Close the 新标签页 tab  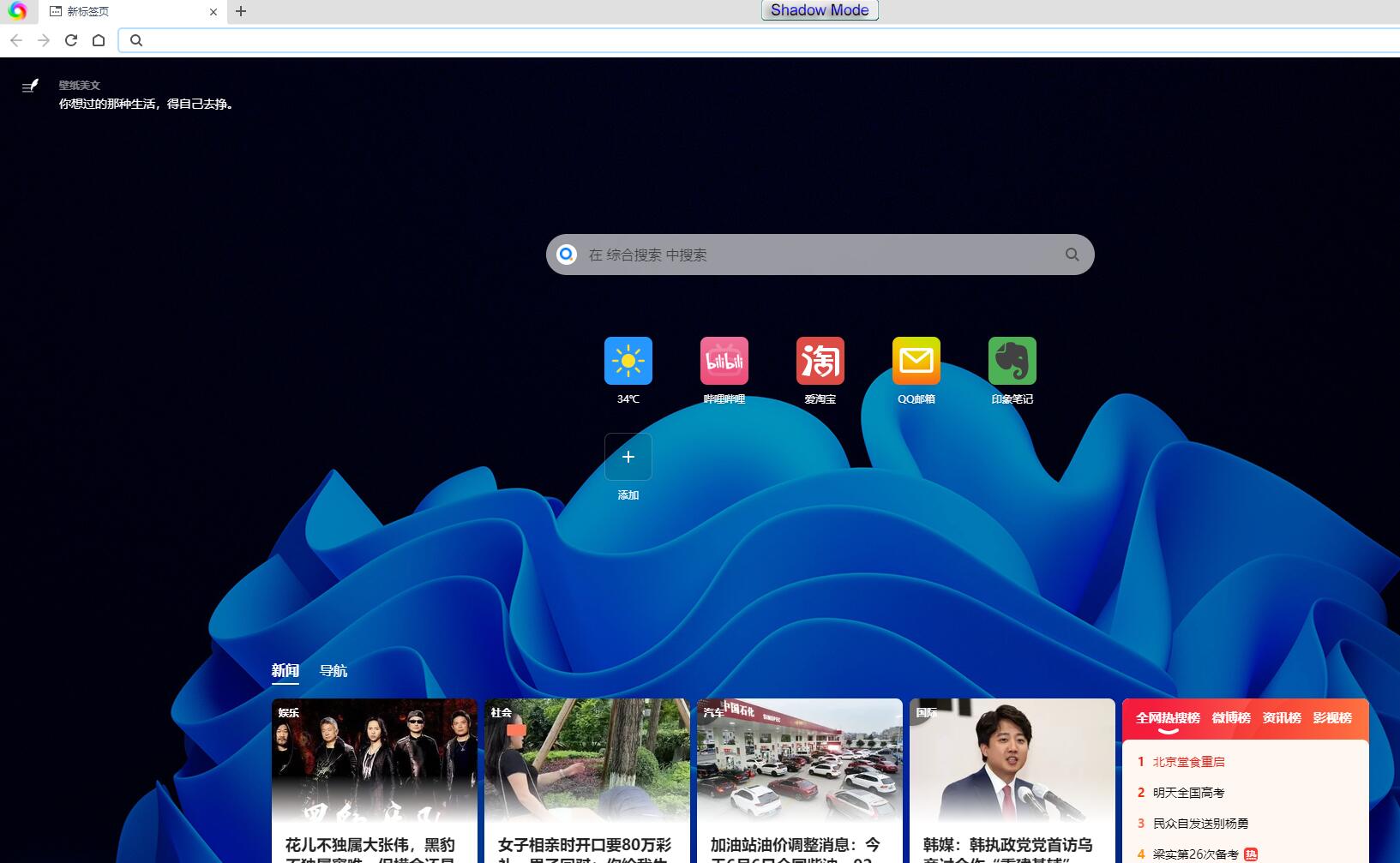[x=213, y=12]
